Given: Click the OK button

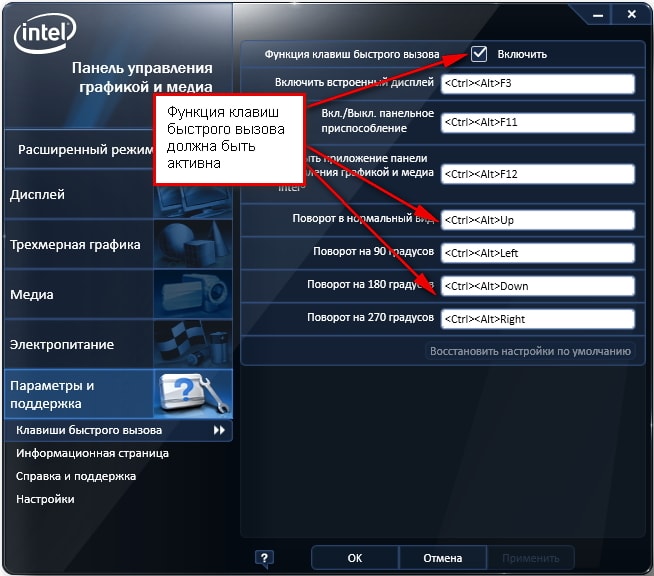Looking at the screenshot, I should (355, 558).
